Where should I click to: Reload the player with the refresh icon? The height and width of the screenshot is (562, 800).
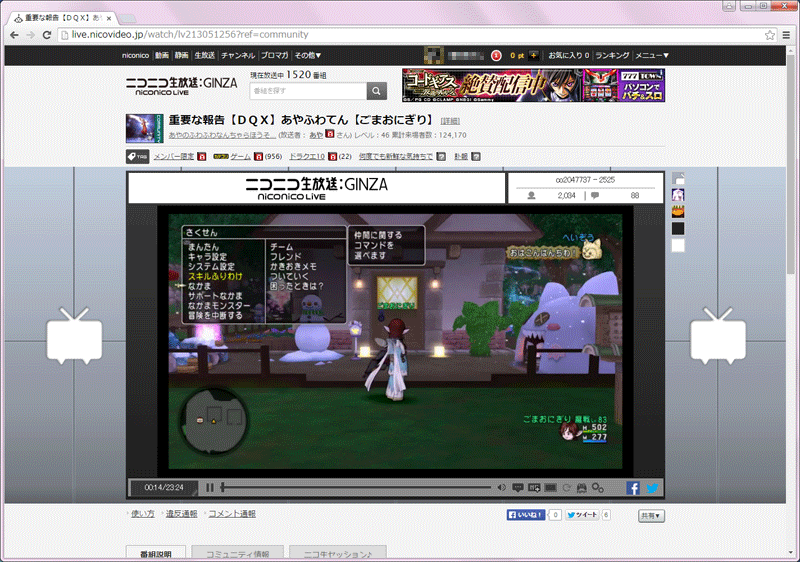pos(566,488)
